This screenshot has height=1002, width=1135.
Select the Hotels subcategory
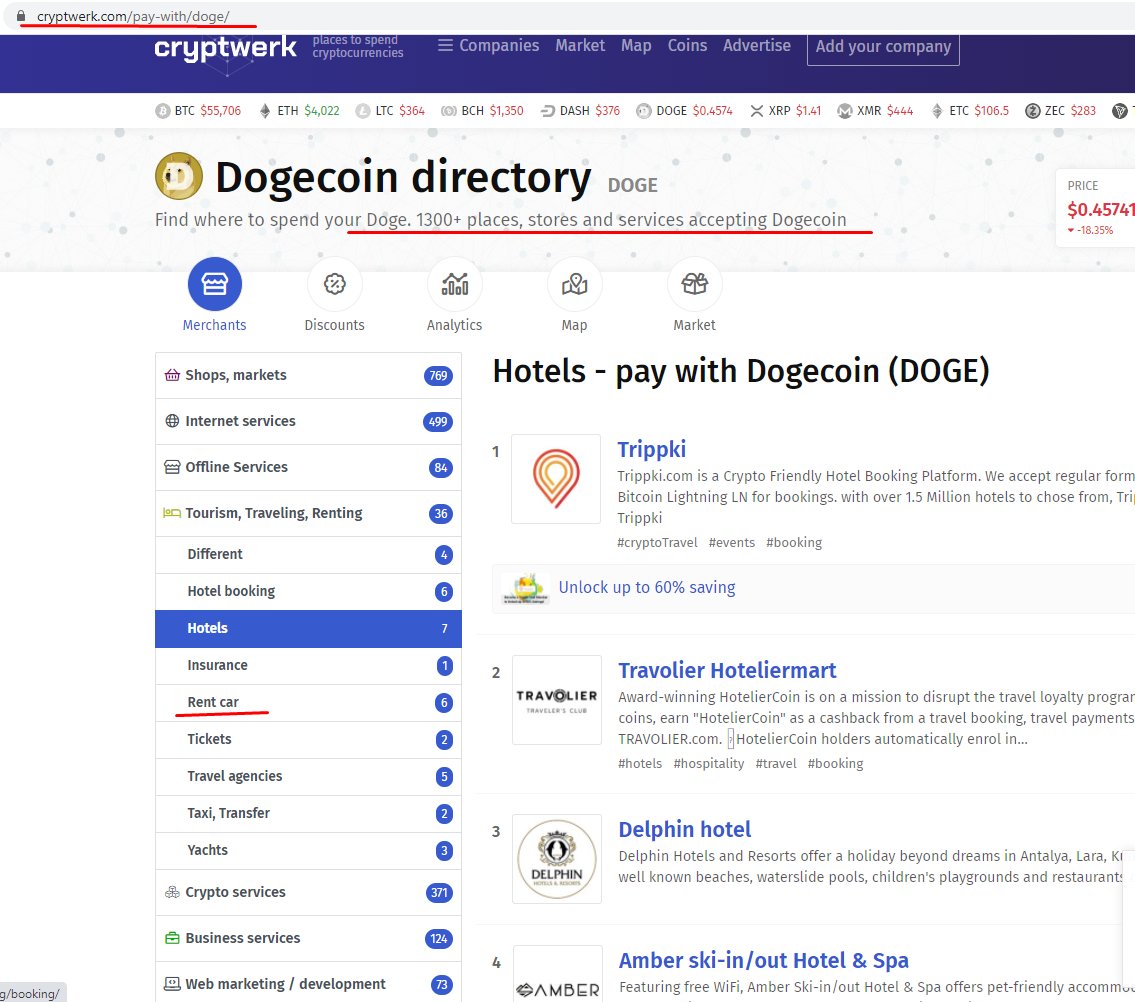point(308,628)
